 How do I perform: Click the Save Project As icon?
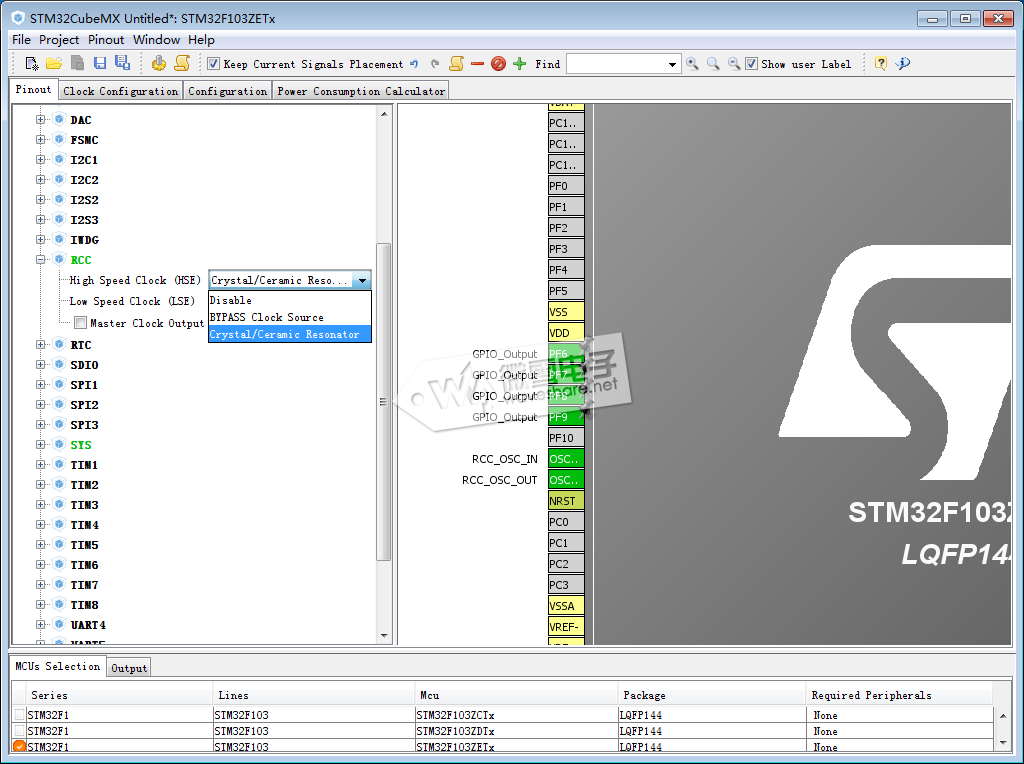pyautogui.click(x=122, y=63)
